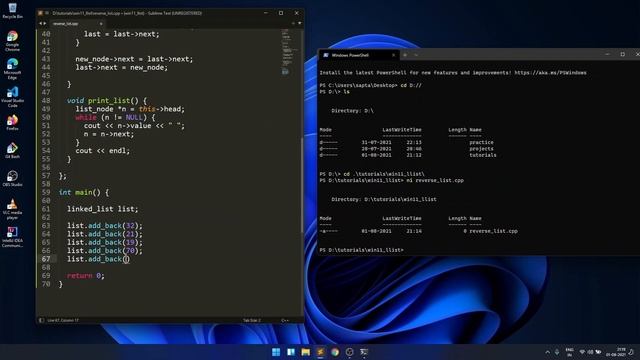Open a new tab in Windows Terminal
The image size is (640, 360).
coord(405,55)
